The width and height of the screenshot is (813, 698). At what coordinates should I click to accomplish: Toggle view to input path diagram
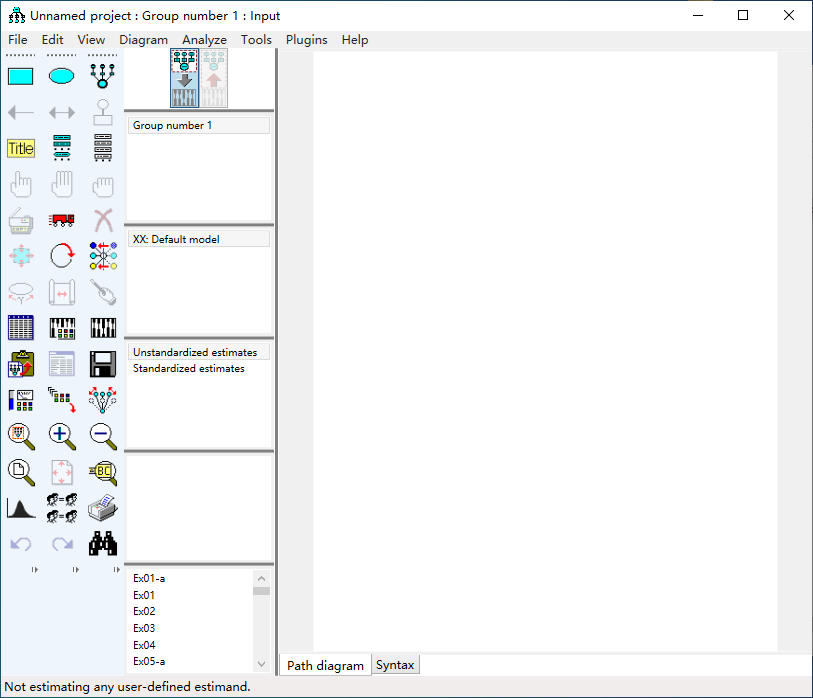184,78
